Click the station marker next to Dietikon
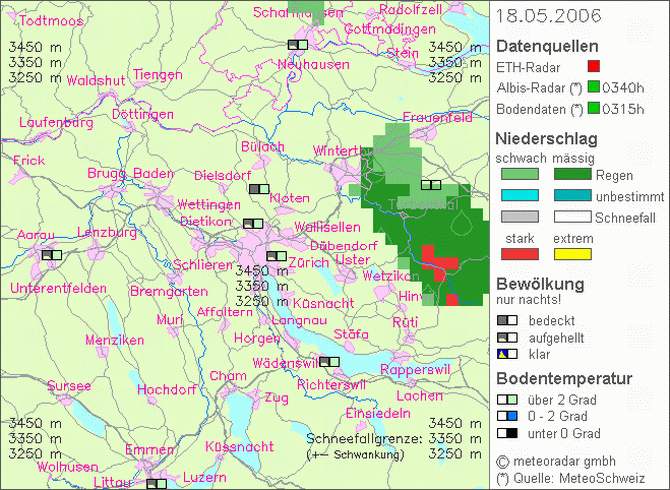Viewport: 670px width, 490px height. pyautogui.click(x=253, y=224)
